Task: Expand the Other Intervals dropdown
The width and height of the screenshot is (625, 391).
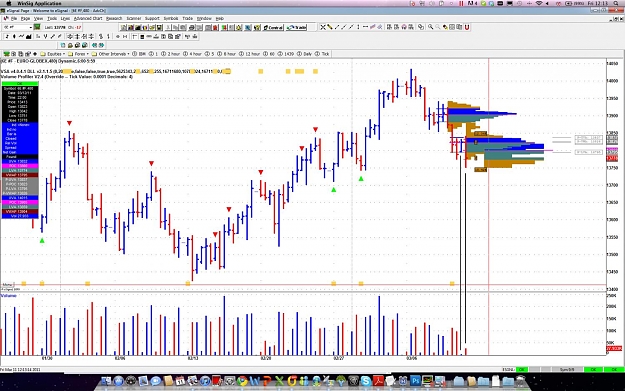Action: coord(110,54)
